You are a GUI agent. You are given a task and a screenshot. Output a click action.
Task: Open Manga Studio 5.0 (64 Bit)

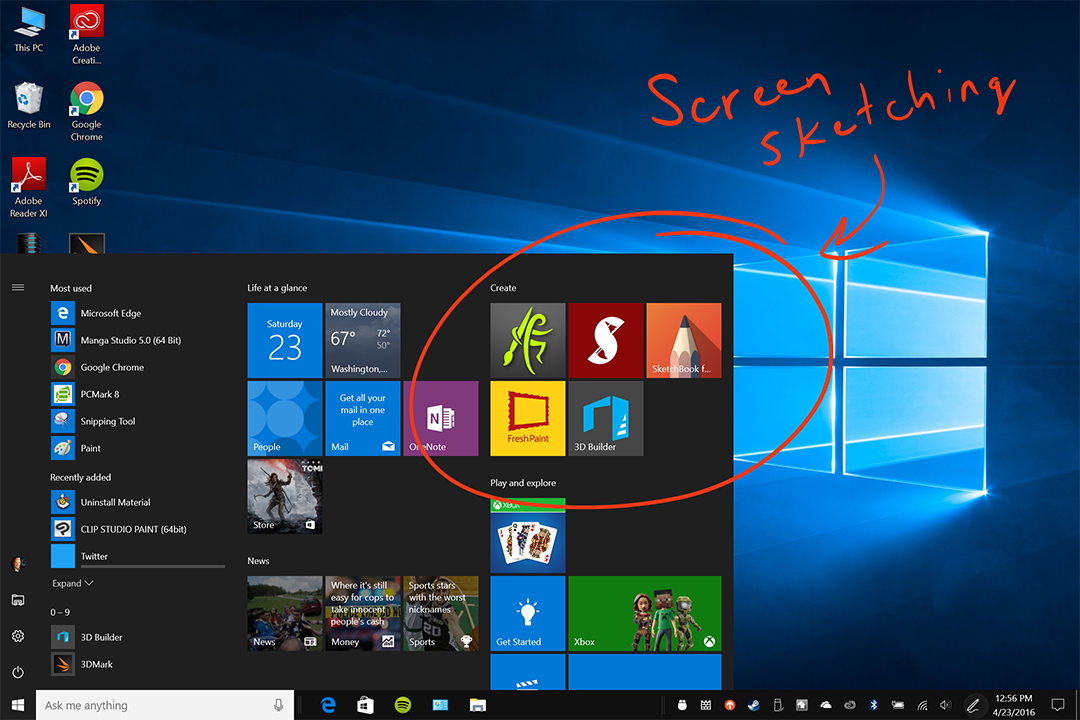(138, 340)
